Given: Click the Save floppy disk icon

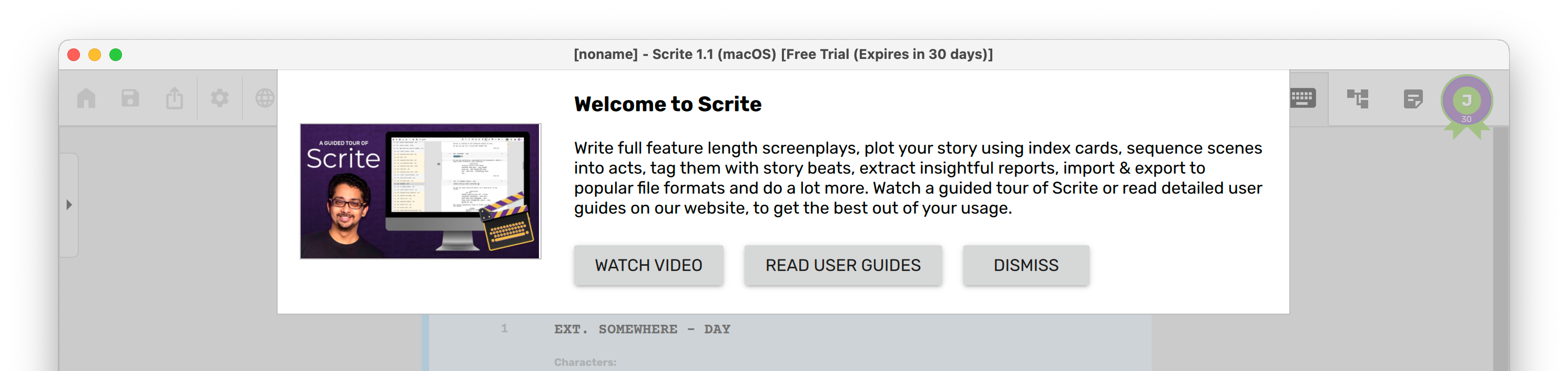Looking at the screenshot, I should pos(130,98).
